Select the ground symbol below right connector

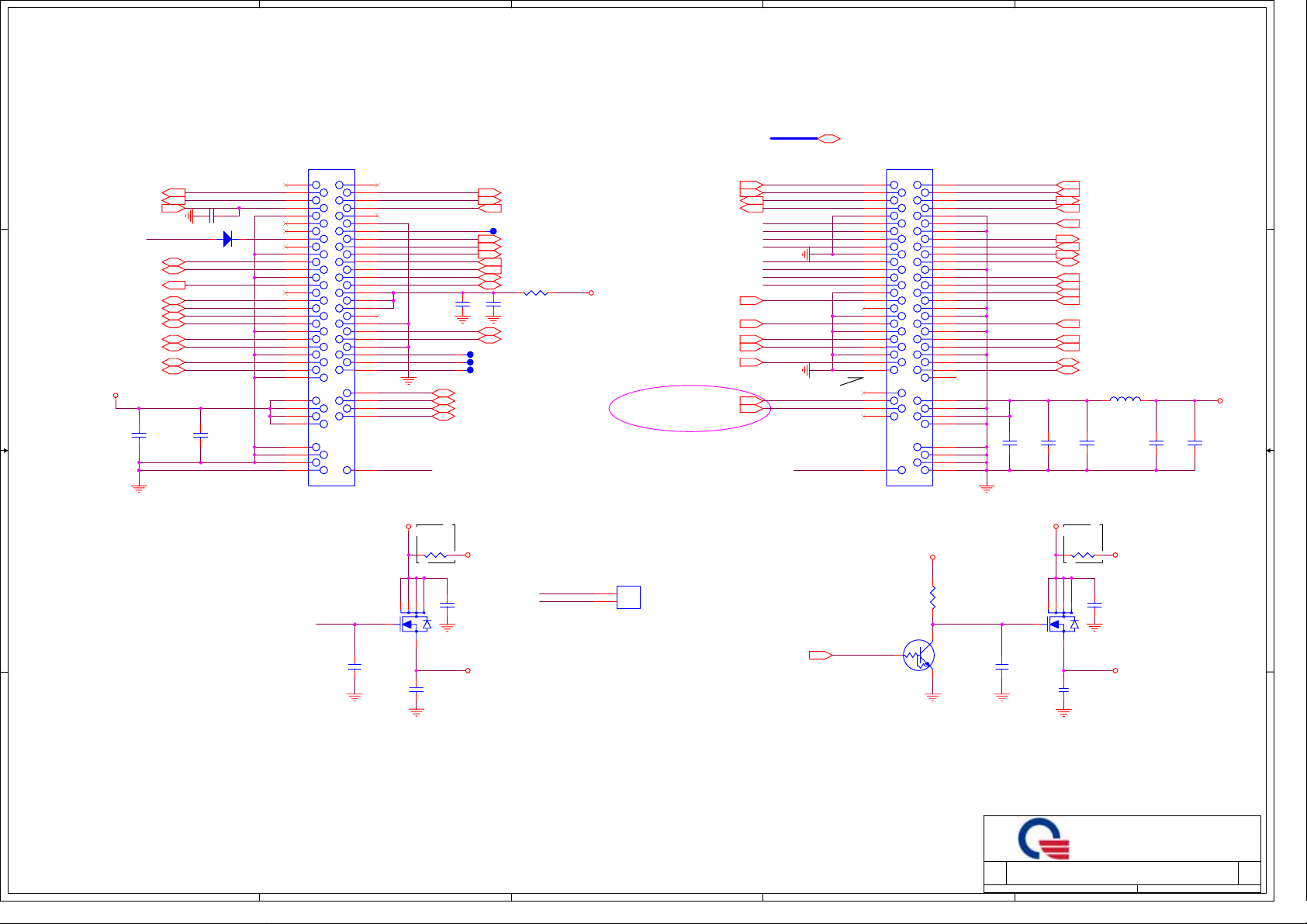point(986,489)
